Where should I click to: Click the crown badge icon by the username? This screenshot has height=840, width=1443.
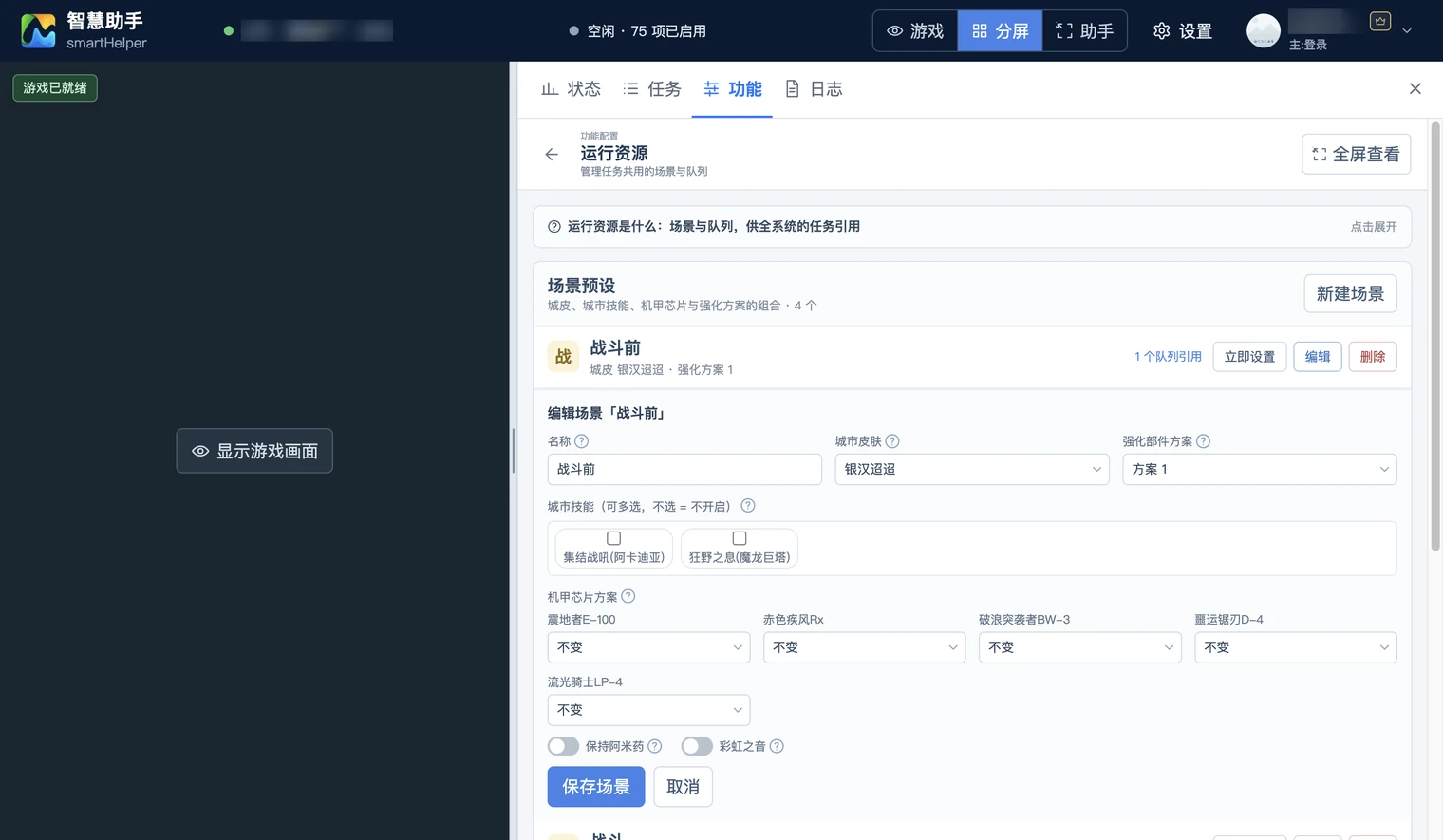coord(1380,21)
